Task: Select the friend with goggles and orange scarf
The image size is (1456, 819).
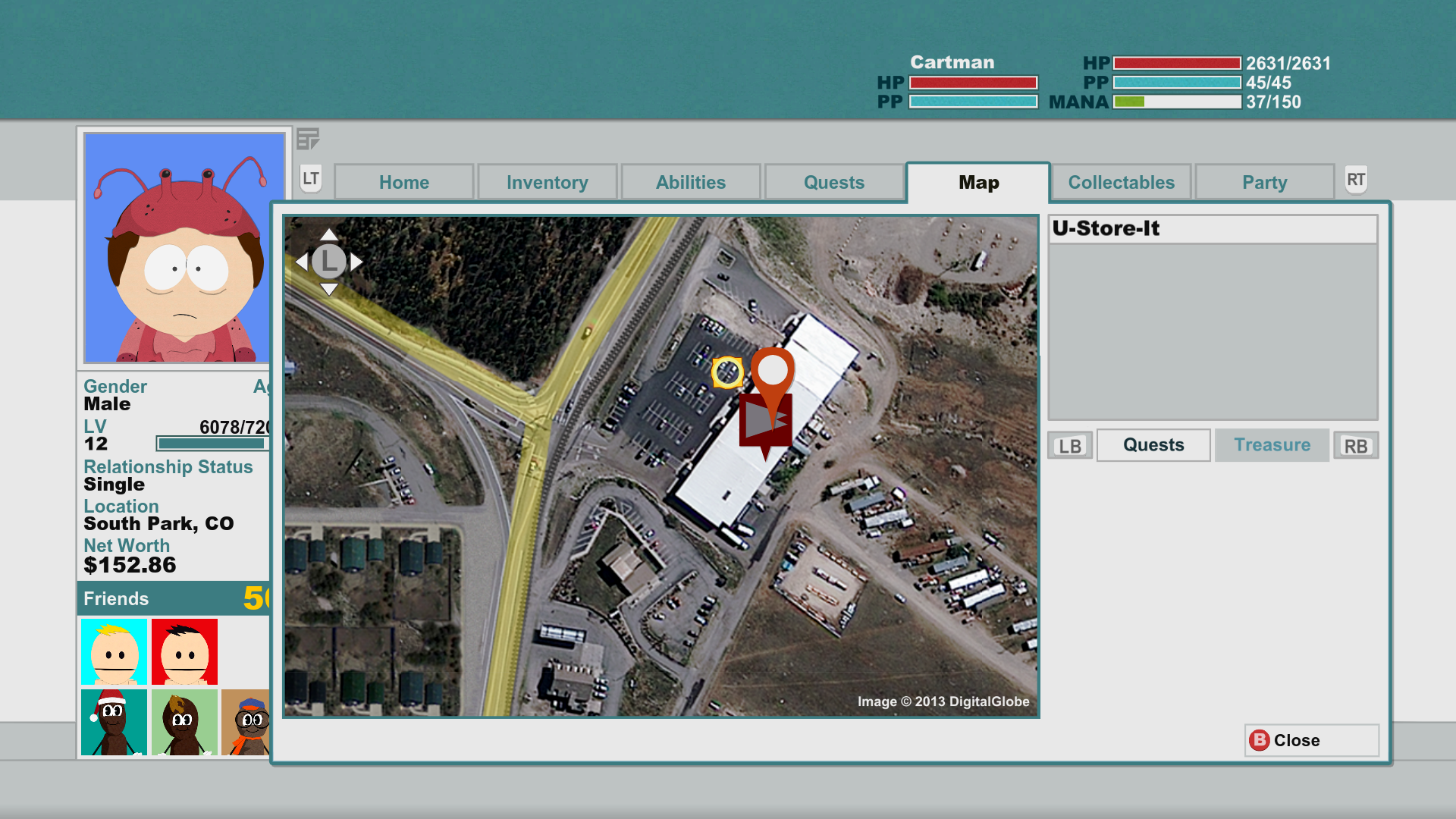Action: point(246,722)
